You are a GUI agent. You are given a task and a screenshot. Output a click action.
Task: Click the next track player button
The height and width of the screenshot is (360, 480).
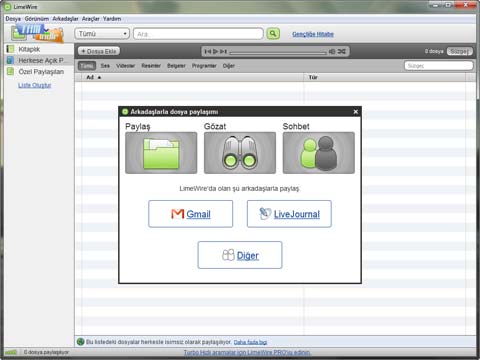coord(223,51)
